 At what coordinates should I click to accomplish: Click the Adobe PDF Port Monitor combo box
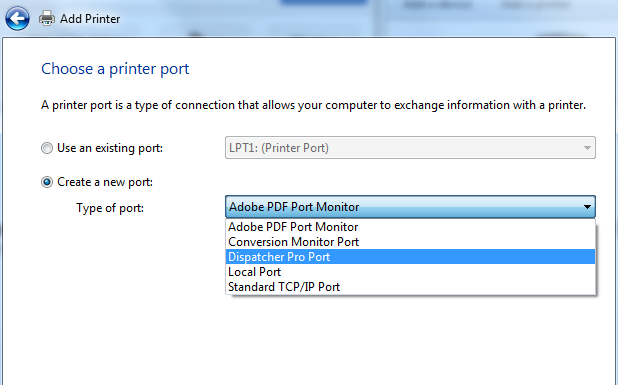coord(410,207)
